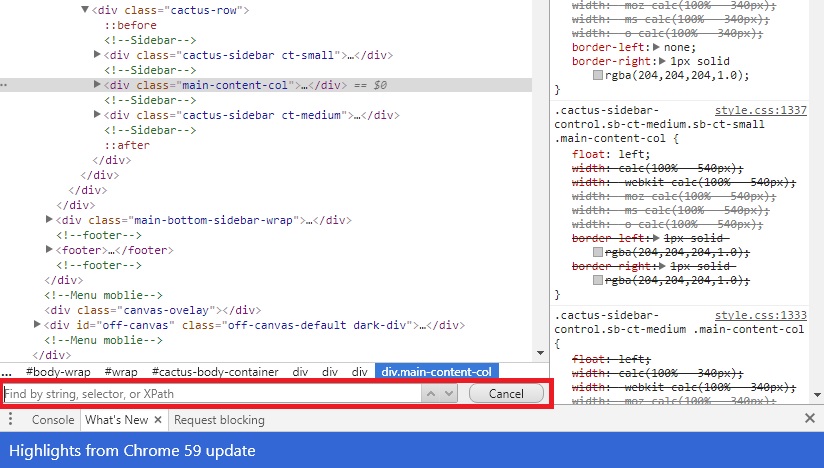Image resolution: width=824 pixels, height=468 pixels.
Task: Switch to Request blocking tab
Action: point(219,420)
